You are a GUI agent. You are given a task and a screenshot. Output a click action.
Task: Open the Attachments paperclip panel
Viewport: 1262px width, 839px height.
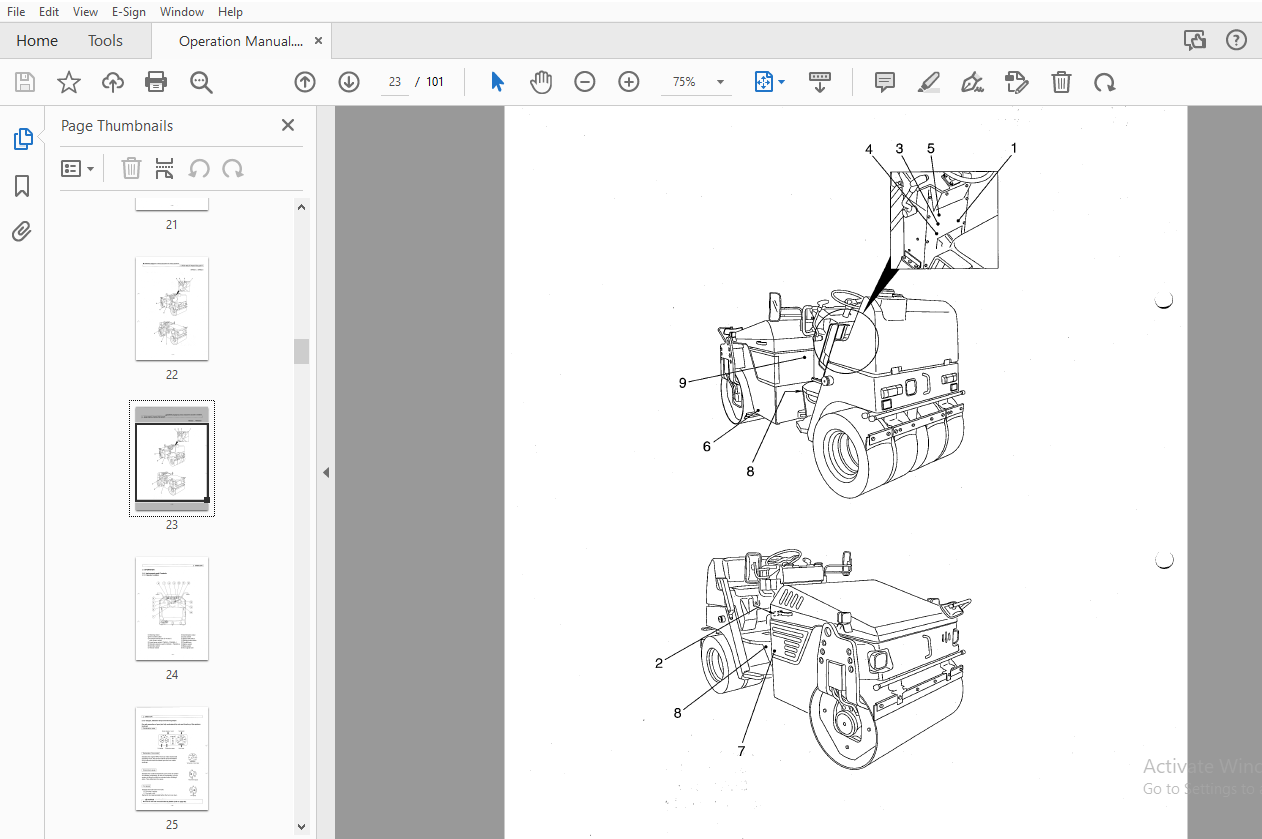point(22,232)
